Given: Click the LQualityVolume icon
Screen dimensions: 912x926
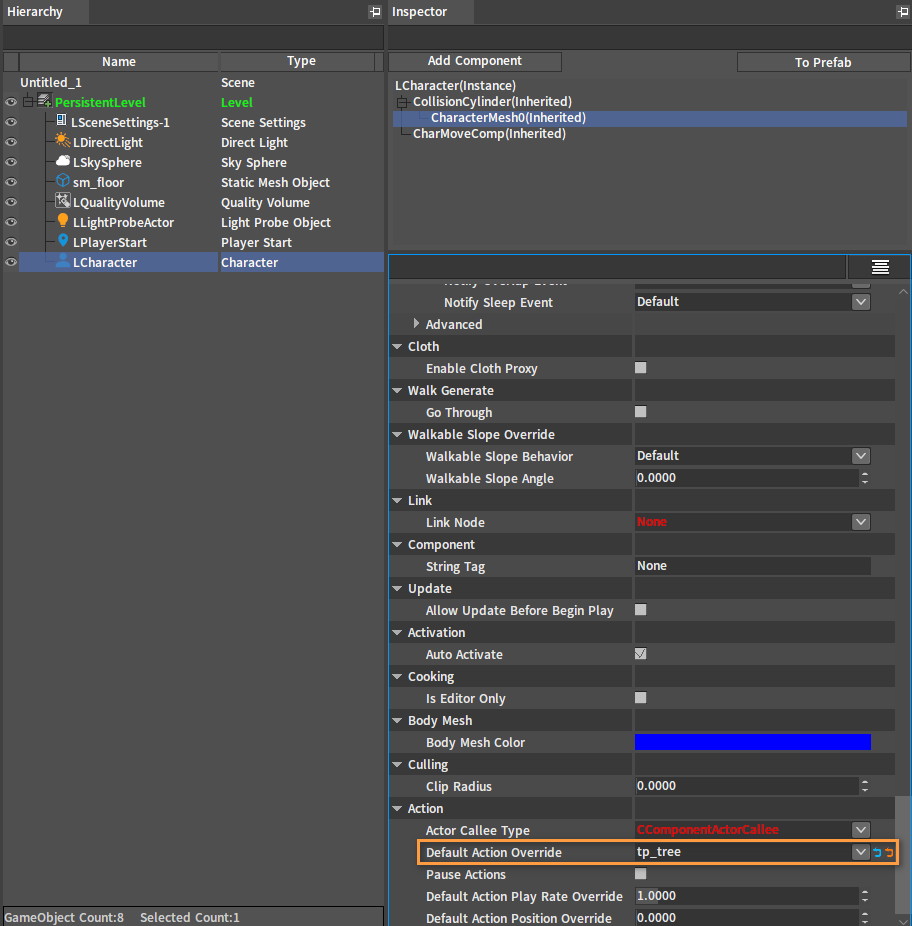Looking at the screenshot, I should [63, 201].
